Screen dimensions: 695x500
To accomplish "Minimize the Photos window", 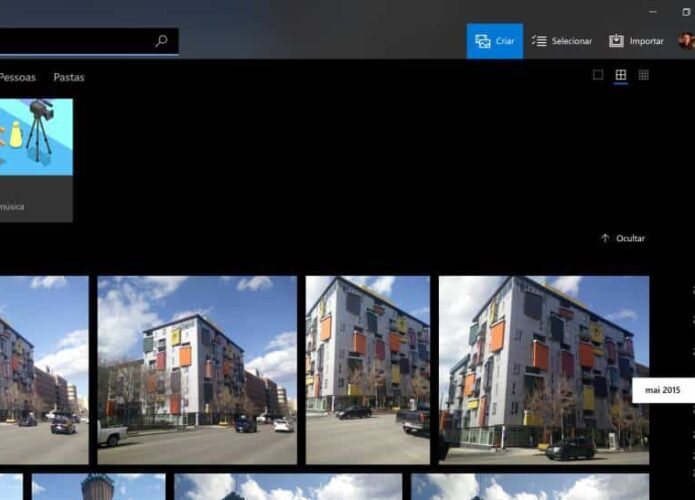I will point(653,12).
